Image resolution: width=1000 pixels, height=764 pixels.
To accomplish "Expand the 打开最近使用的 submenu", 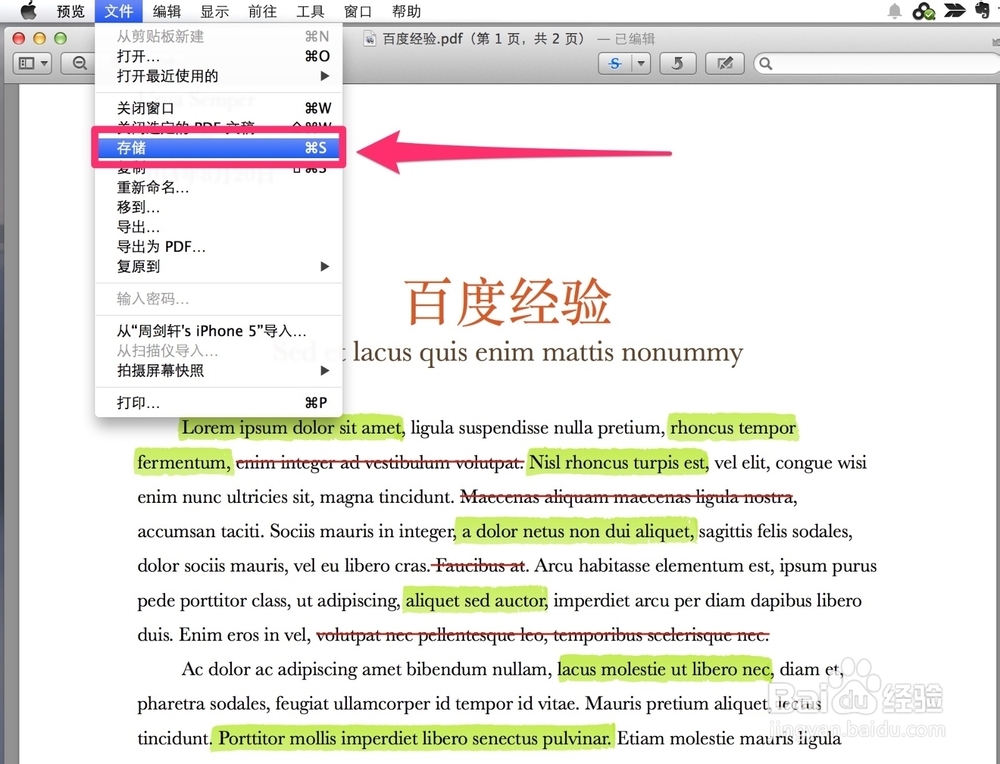I will pos(219,76).
